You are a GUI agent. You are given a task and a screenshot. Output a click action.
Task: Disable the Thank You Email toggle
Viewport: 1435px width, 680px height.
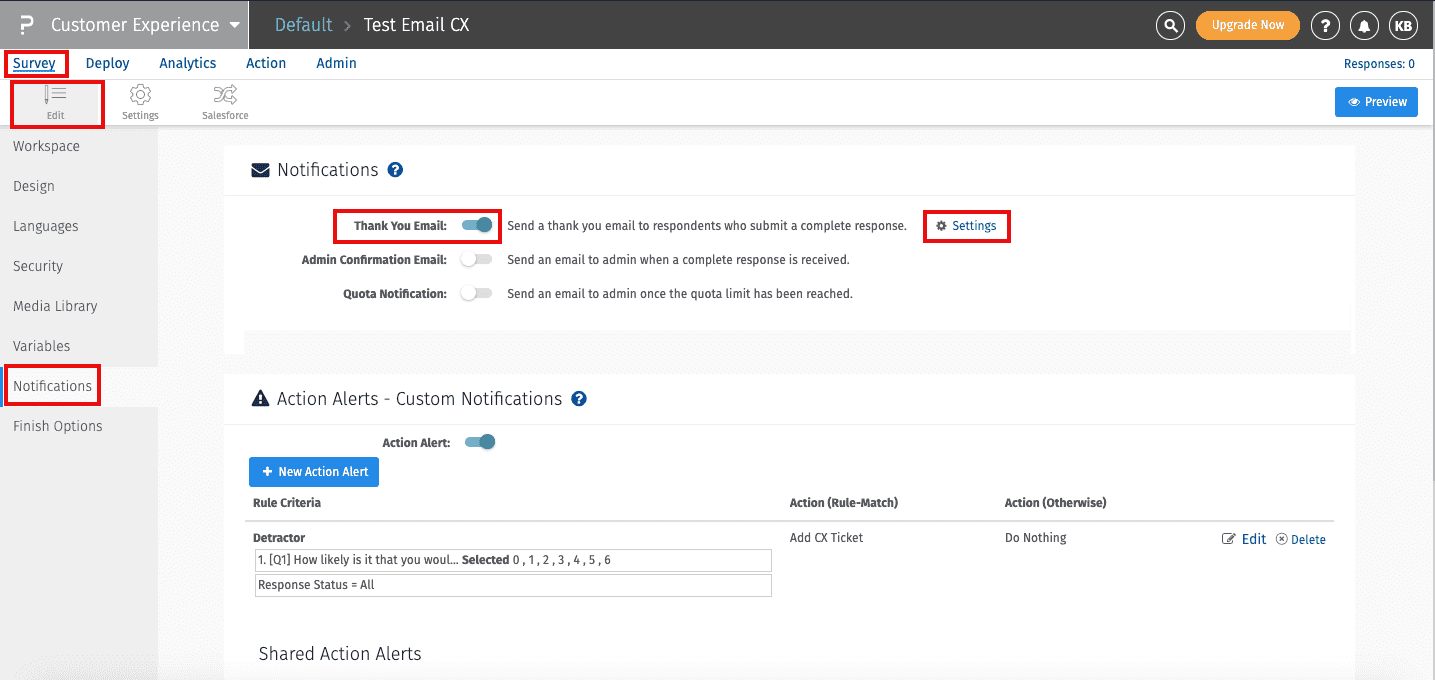coord(478,226)
